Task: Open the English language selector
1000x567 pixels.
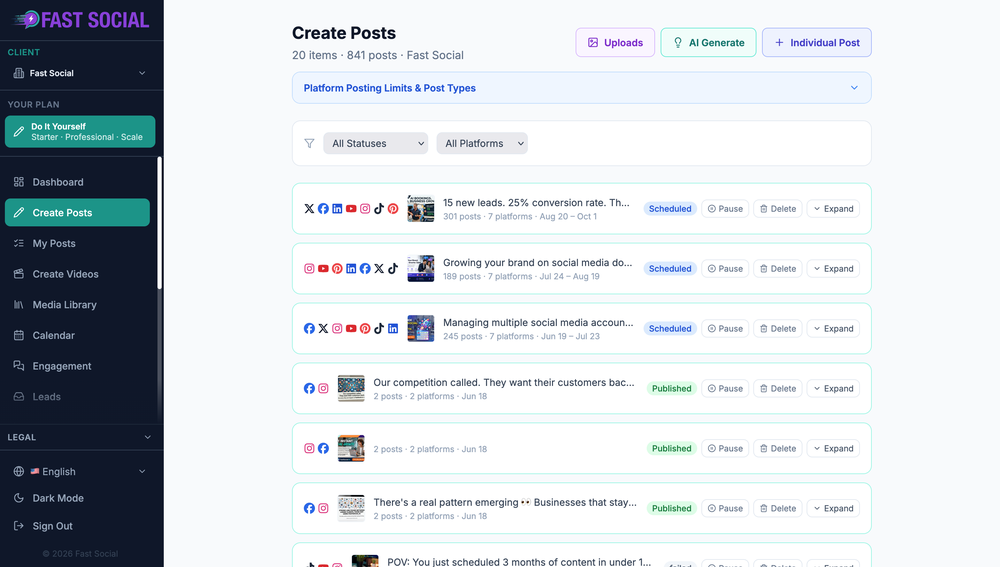Action: 80,471
